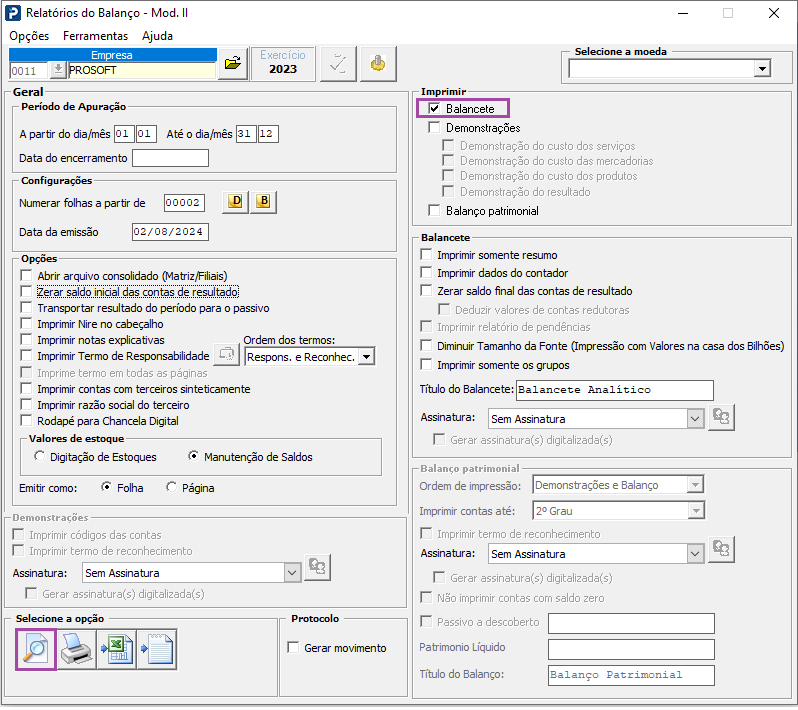Check Imprimir razão social do terceiro
The image size is (798, 710).
pos(26,405)
